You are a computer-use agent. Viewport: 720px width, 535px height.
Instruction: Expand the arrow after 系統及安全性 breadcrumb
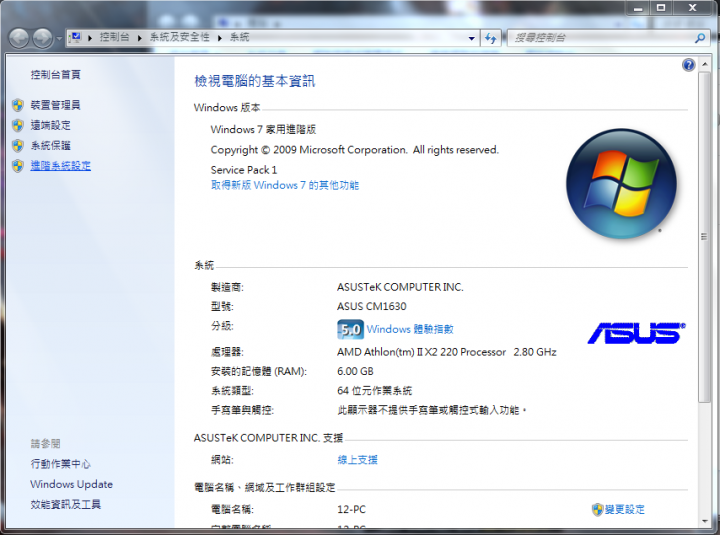coord(220,38)
